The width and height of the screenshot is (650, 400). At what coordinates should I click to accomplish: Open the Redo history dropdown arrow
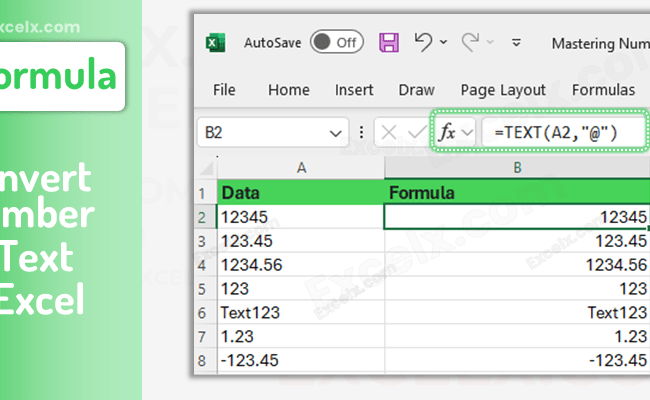490,42
